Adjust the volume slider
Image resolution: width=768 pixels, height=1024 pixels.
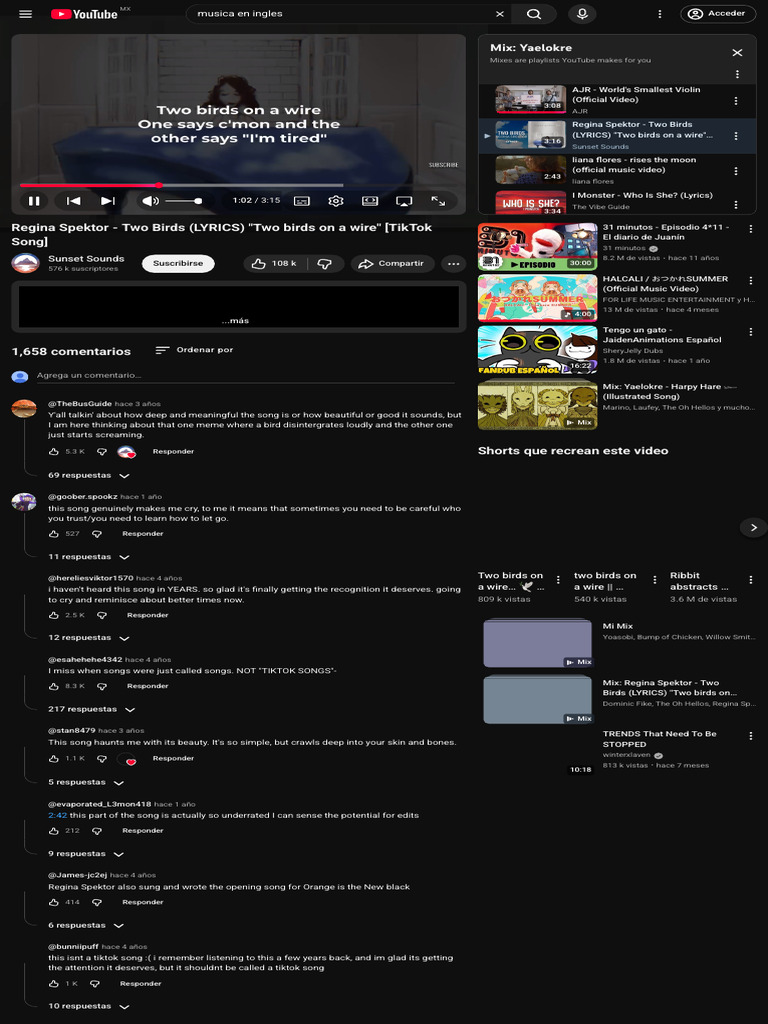183,201
